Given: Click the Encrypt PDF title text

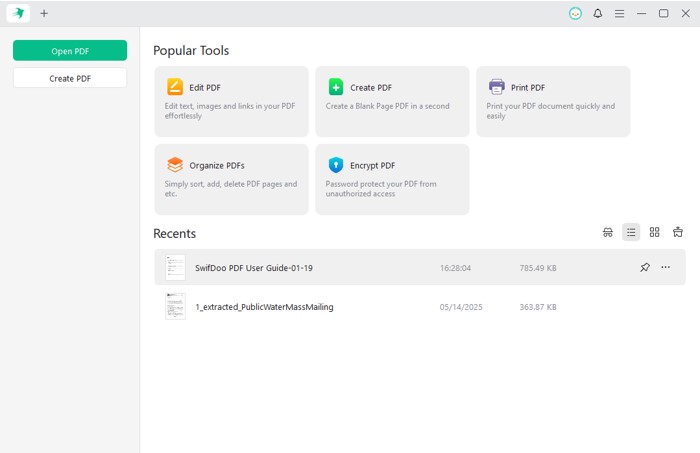Looking at the screenshot, I should point(372,166).
